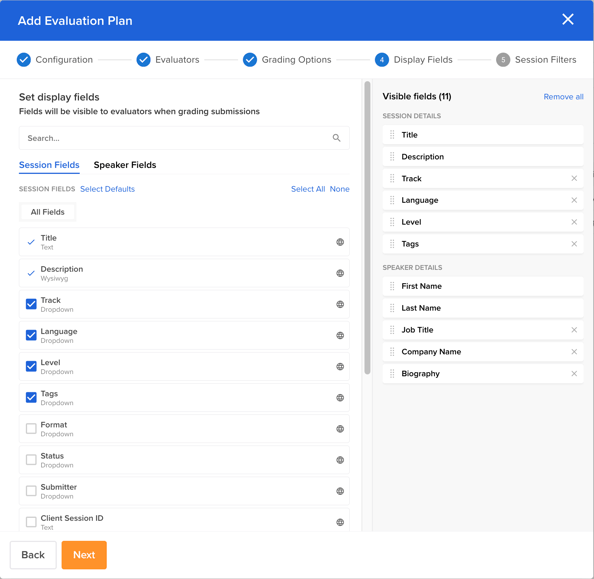Viewport: 594px width, 579px height.
Task: Enable the Format checkbox
Action: 31,429
